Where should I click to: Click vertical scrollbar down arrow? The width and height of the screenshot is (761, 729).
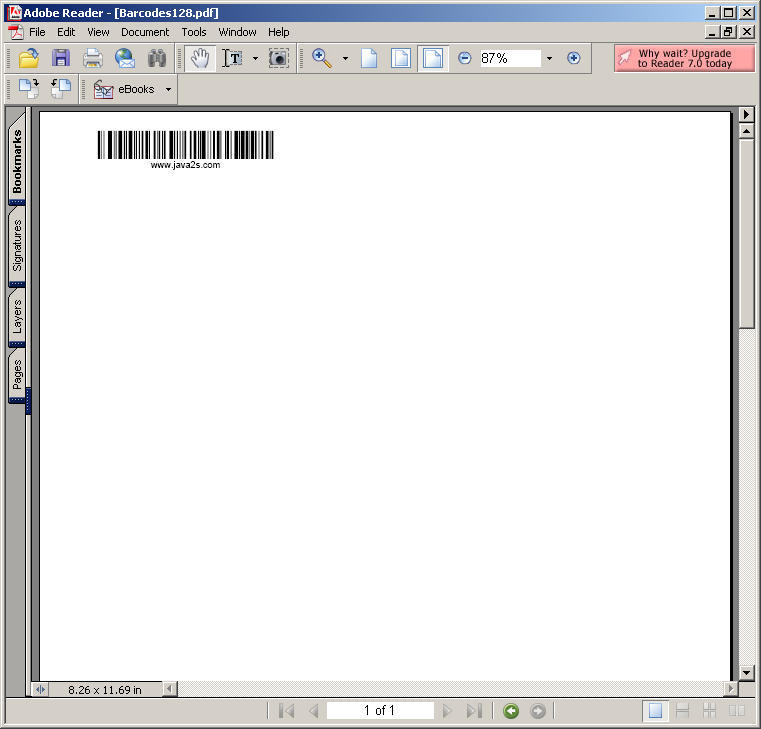(746, 673)
